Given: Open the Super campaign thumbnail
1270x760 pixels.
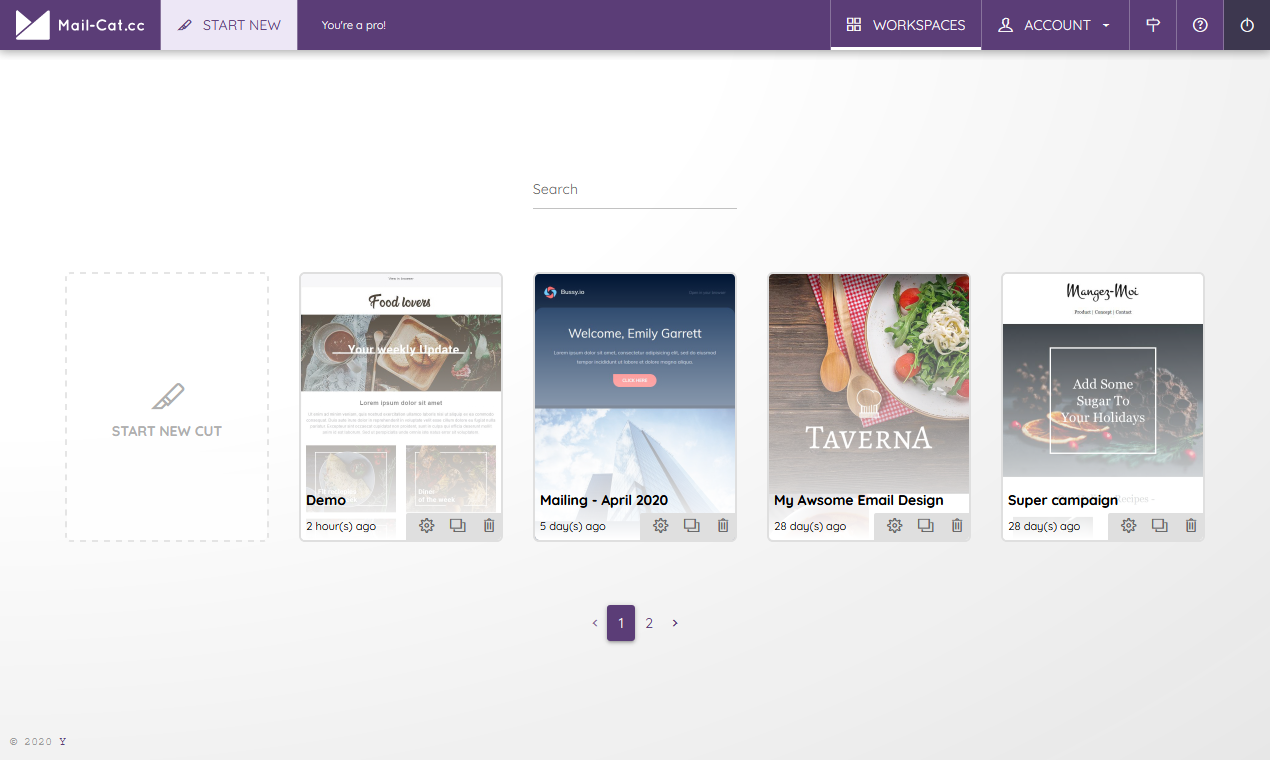Looking at the screenshot, I should 1102,390.
